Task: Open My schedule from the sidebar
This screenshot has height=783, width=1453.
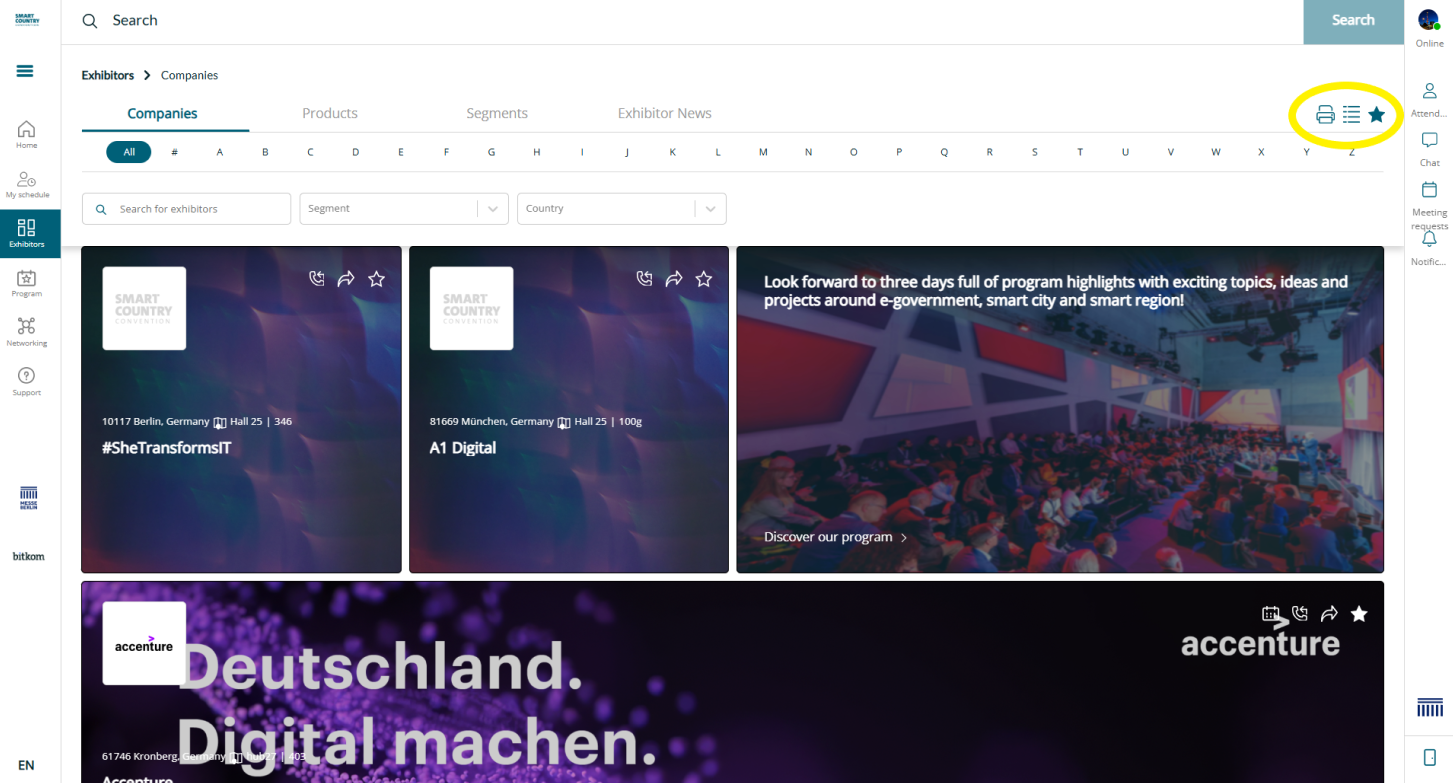Action: pos(27,184)
